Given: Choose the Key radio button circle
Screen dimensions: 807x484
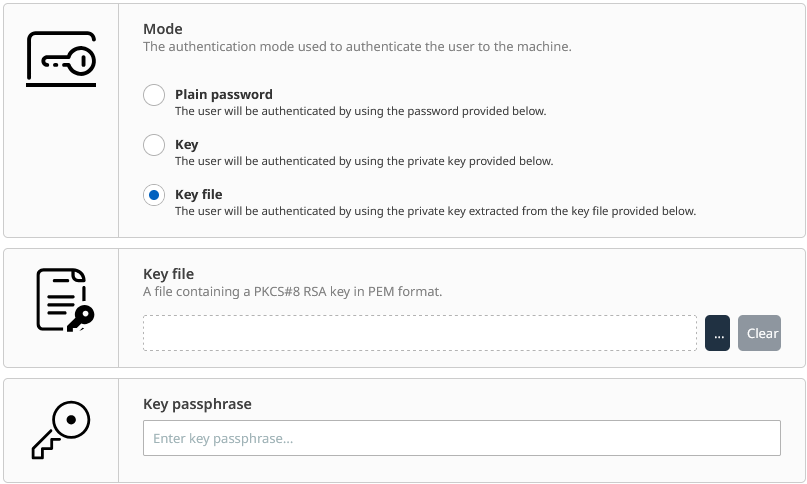Looking at the screenshot, I should [154, 145].
